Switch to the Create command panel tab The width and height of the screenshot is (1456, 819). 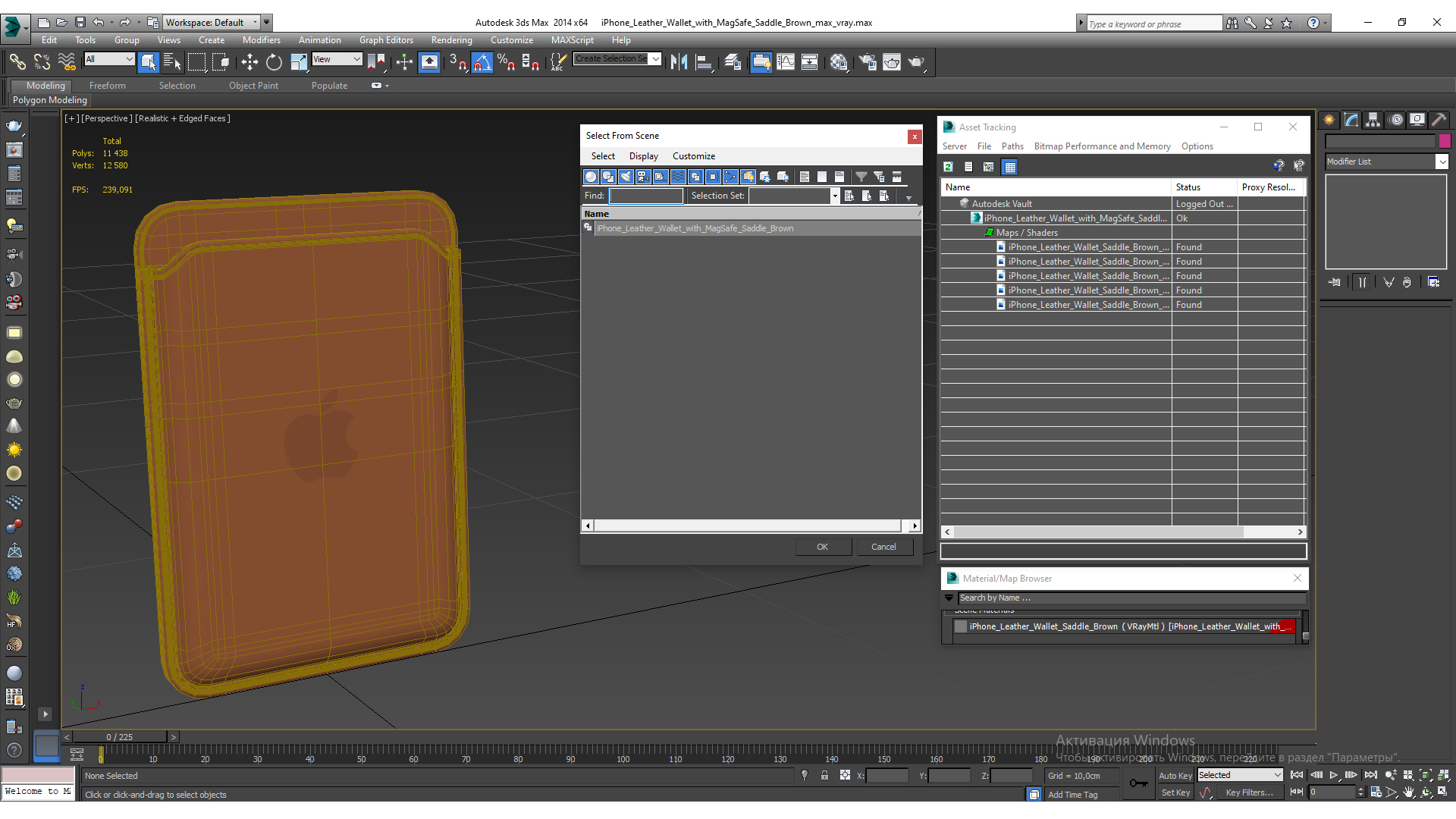(x=1329, y=120)
